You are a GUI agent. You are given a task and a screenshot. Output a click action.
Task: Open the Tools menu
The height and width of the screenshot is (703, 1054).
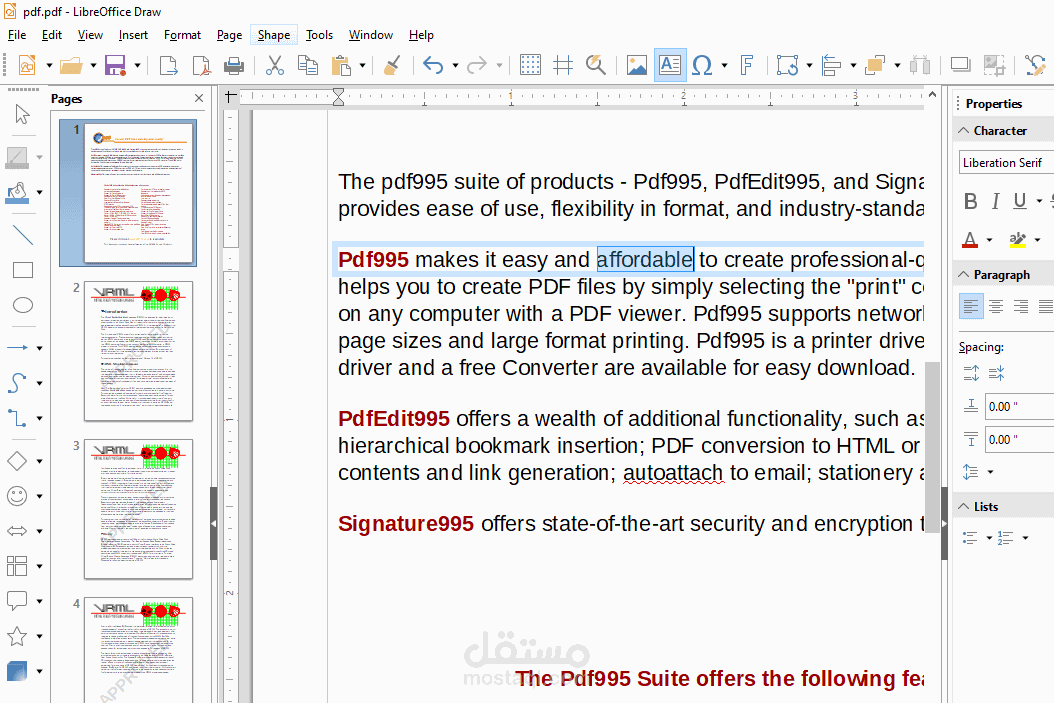[x=319, y=34]
